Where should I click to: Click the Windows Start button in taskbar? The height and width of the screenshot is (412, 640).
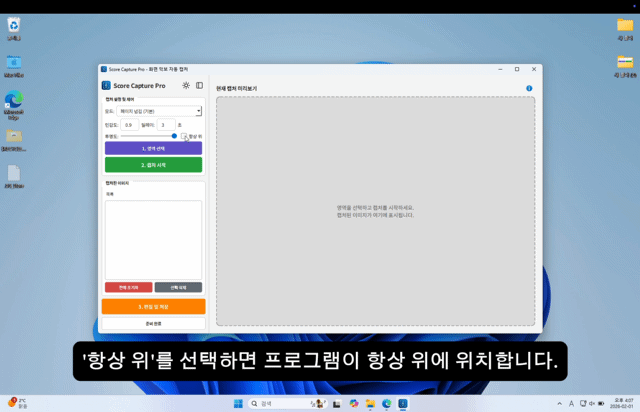click(239, 403)
